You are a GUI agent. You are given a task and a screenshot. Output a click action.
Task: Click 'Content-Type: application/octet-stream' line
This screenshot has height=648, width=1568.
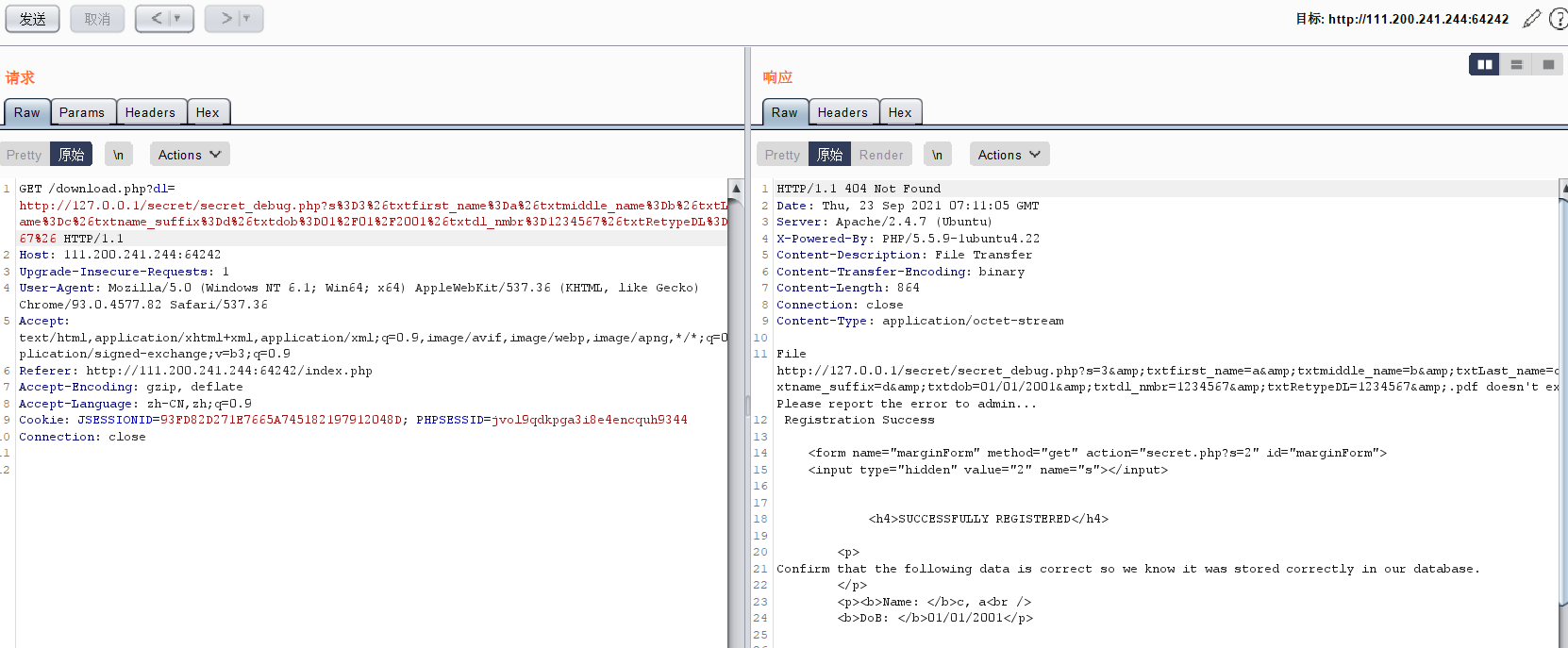tap(920, 321)
